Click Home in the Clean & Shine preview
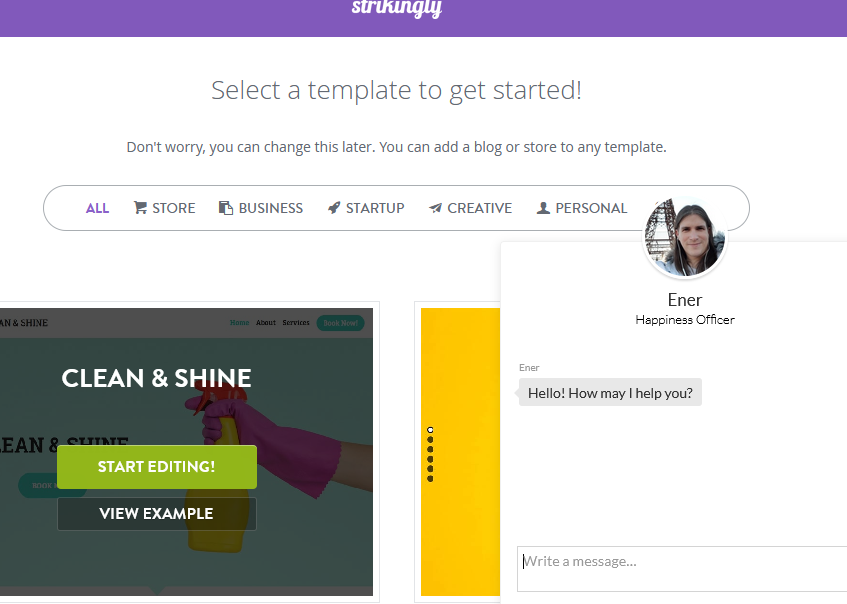Viewport: 847px width, 604px height. 240,323
